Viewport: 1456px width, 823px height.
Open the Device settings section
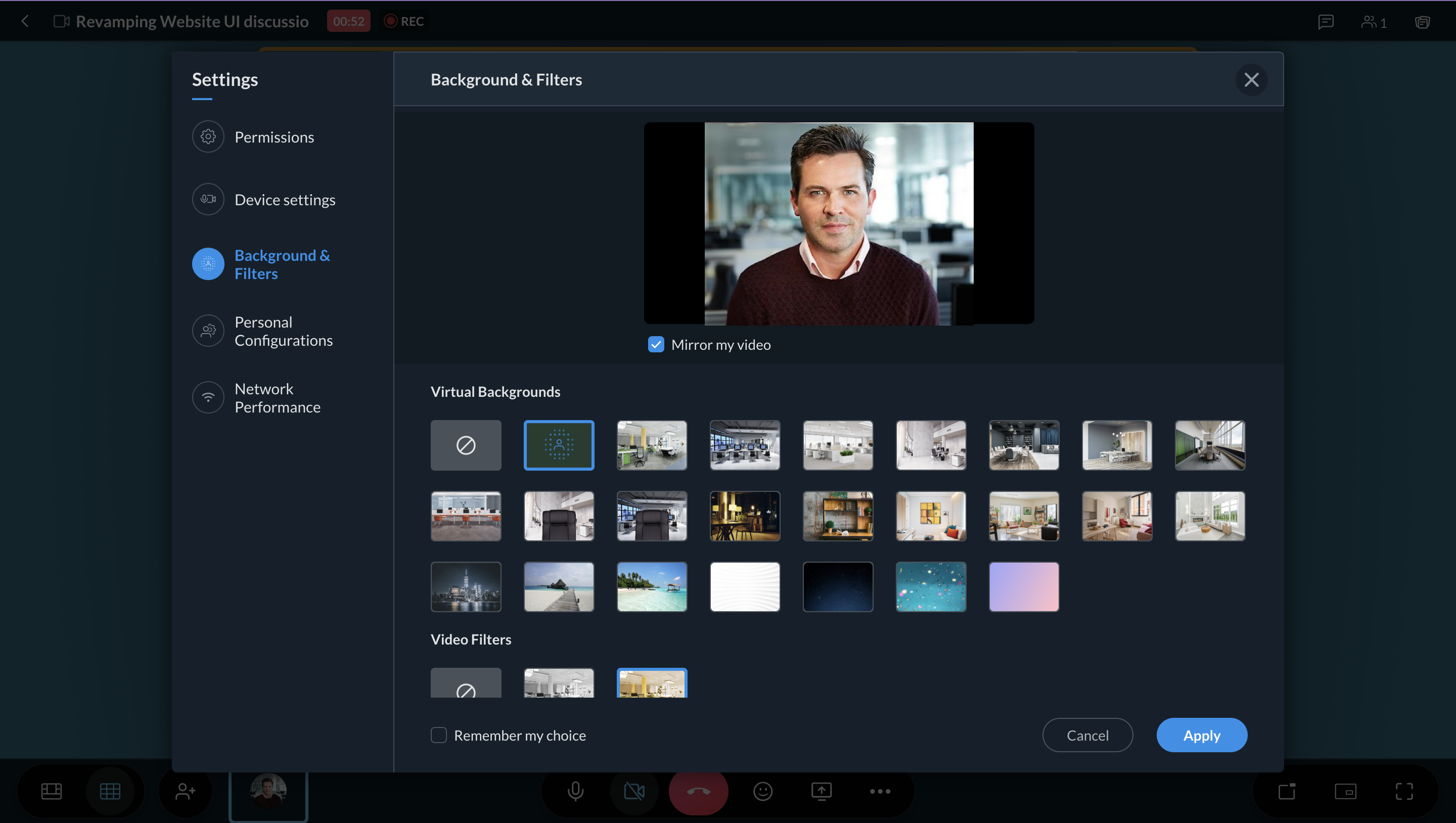click(x=284, y=200)
